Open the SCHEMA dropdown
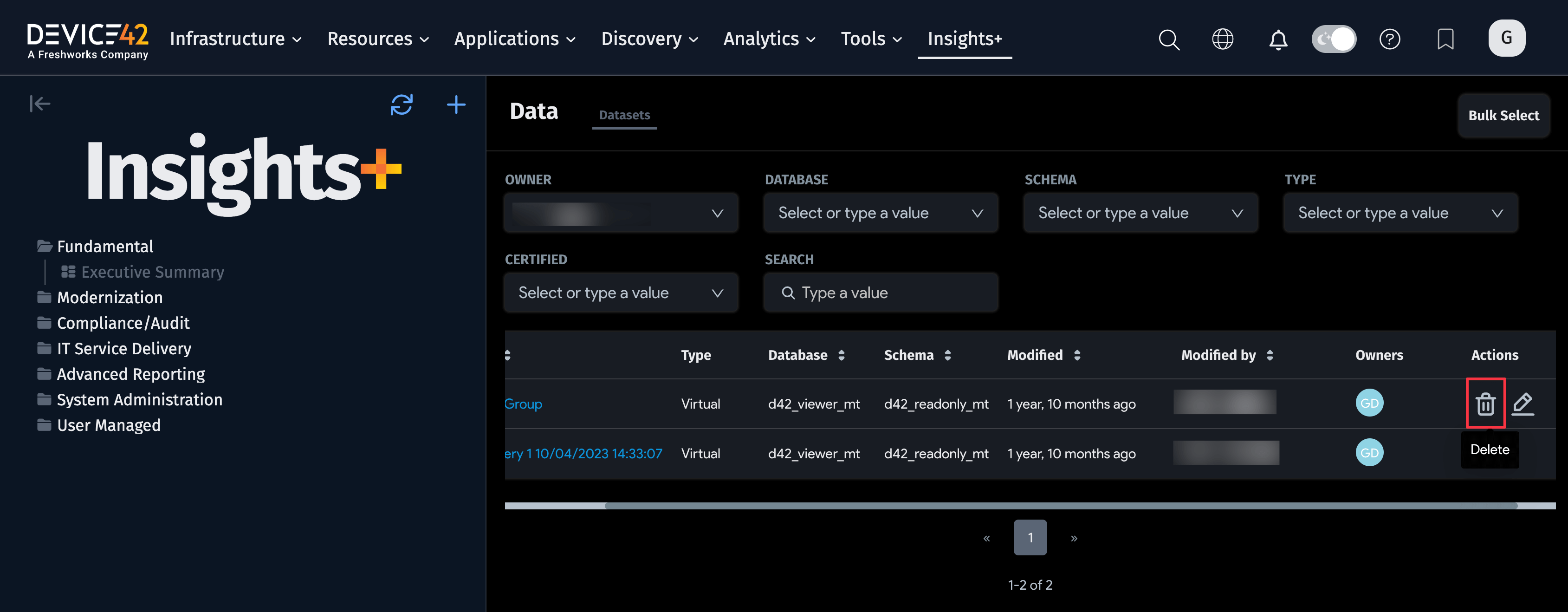The width and height of the screenshot is (1568, 612). pos(1140,213)
